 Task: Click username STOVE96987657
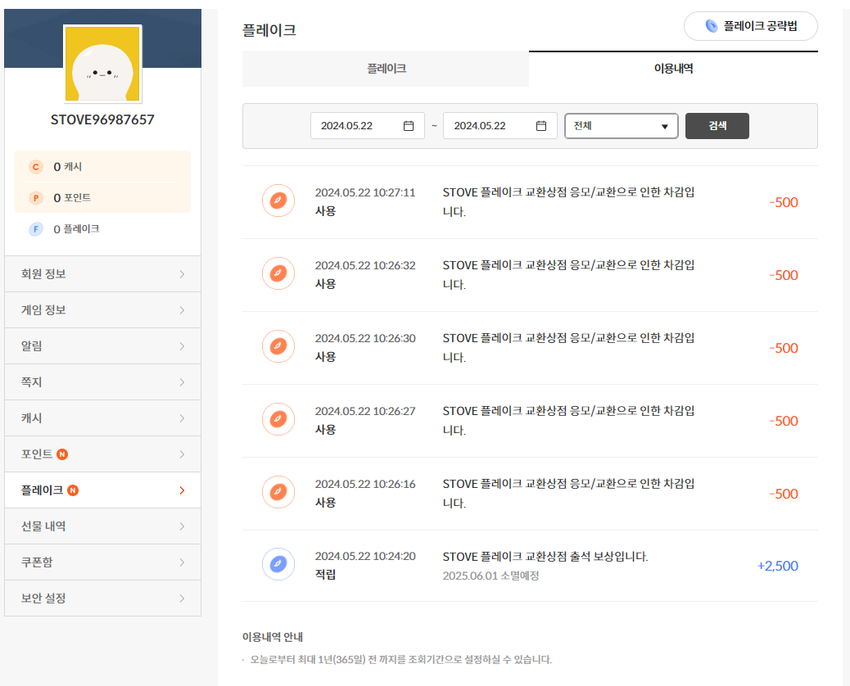[x=102, y=120]
